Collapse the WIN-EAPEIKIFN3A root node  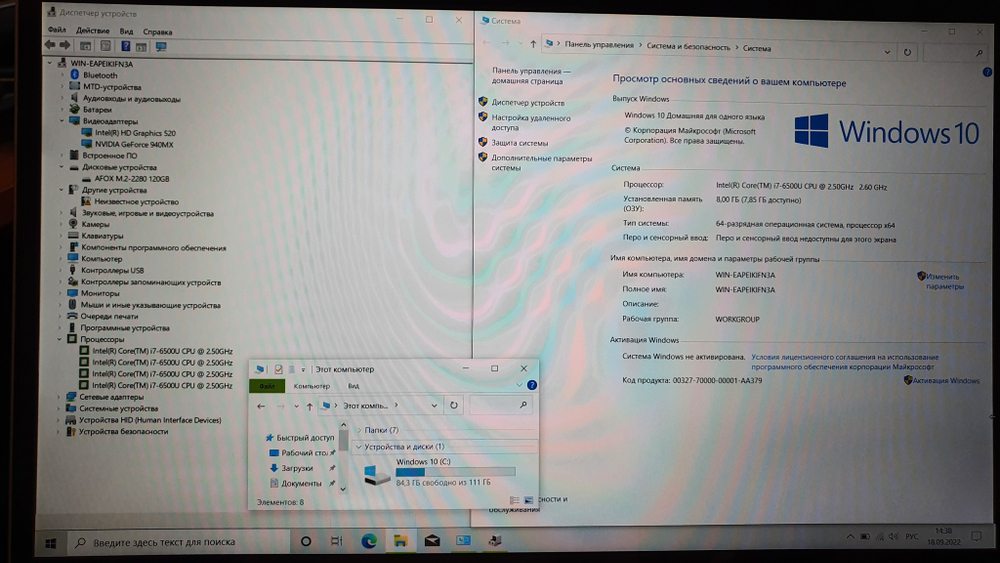[50, 63]
